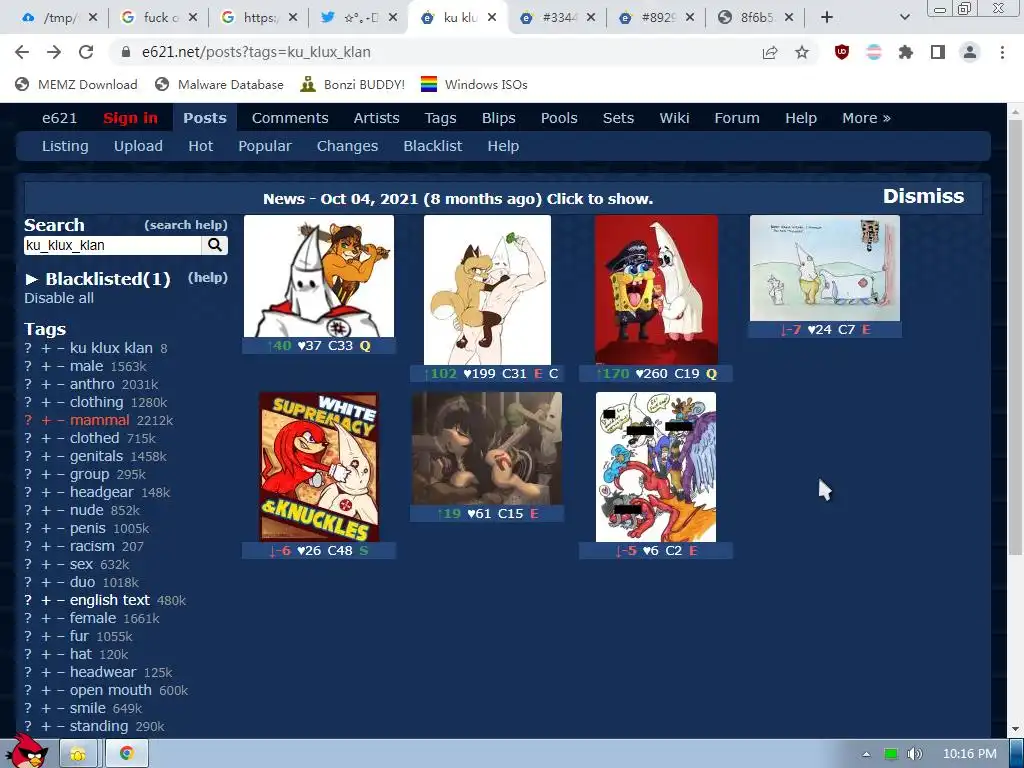Select the Popular submenu item

[x=264, y=146]
